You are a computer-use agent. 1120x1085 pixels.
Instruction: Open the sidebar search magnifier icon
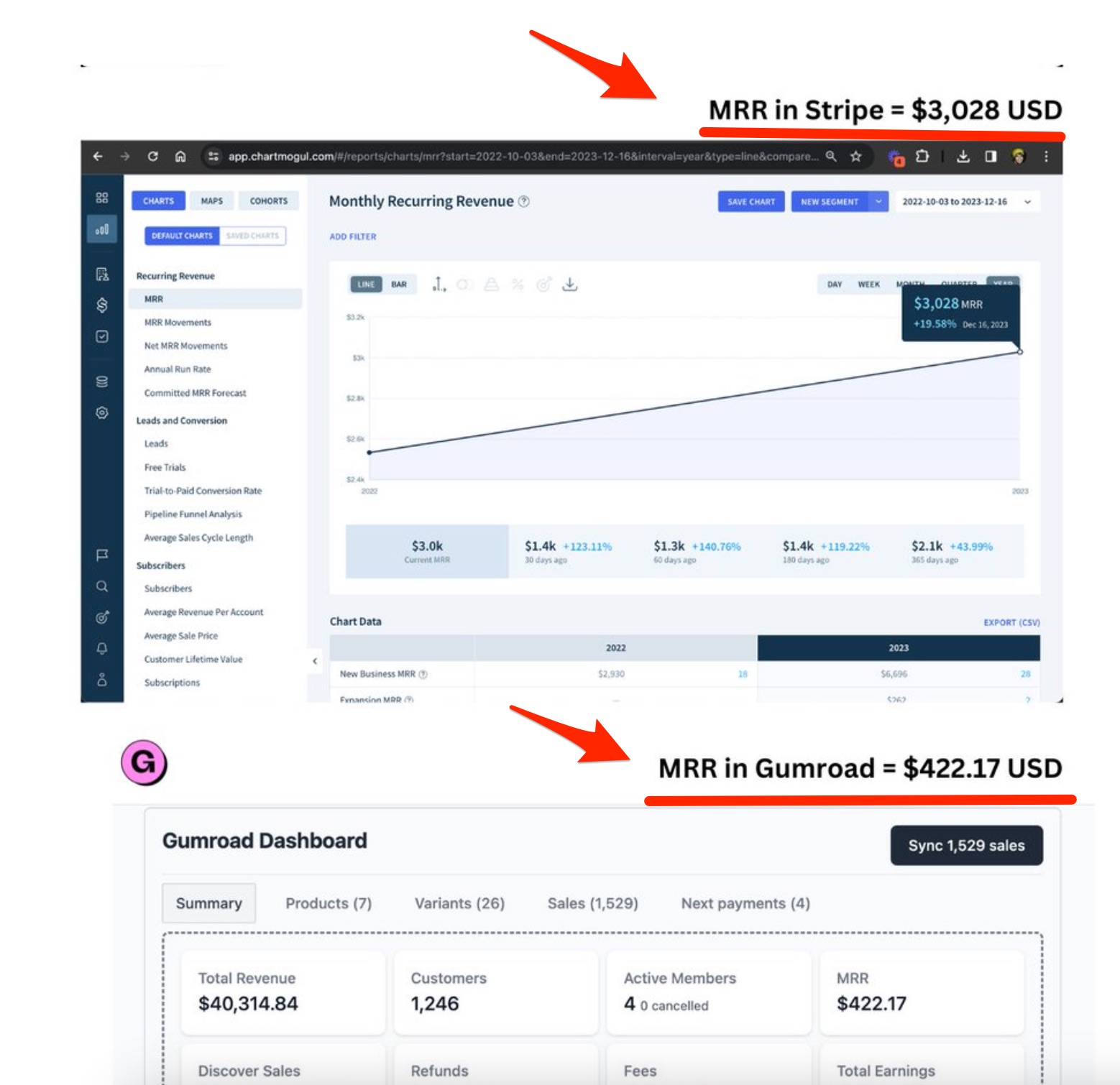pyautogui.click(x=102, y=586)
